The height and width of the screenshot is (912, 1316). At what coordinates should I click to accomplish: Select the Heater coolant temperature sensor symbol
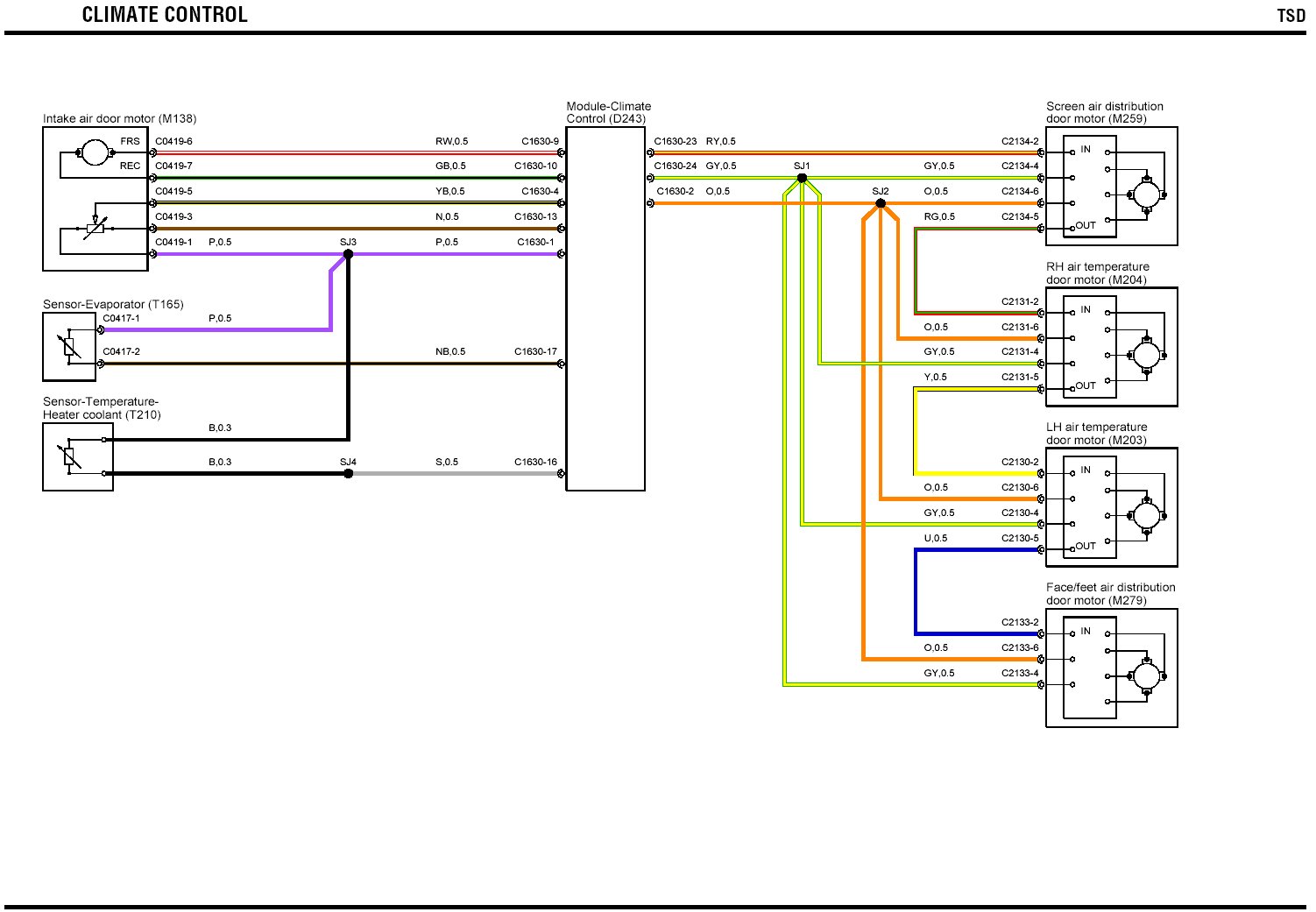tap(71, 456)
